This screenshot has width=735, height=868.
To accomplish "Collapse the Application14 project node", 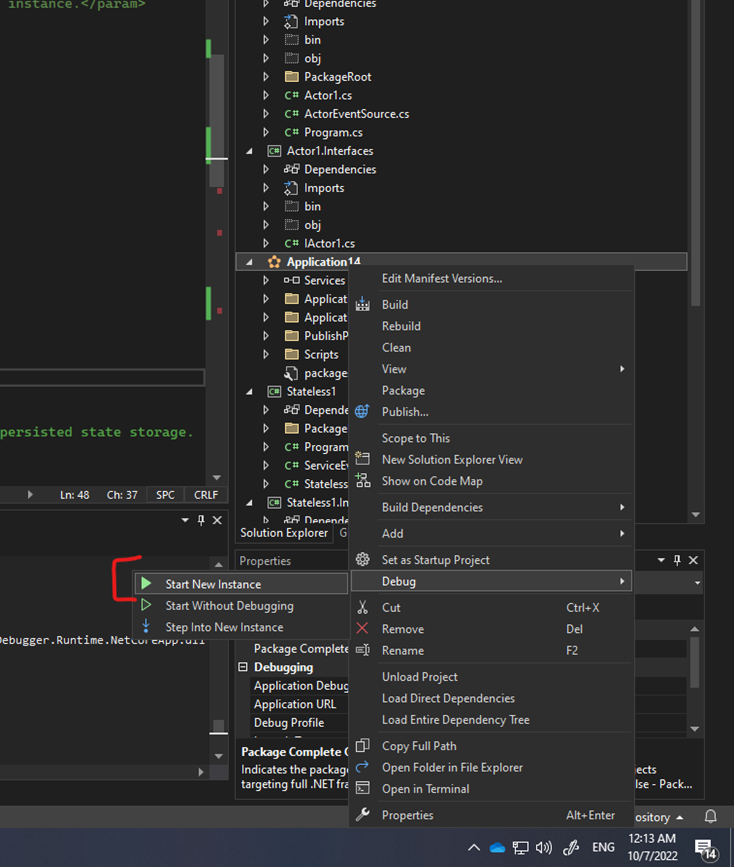I will click(x=249, y=262).
